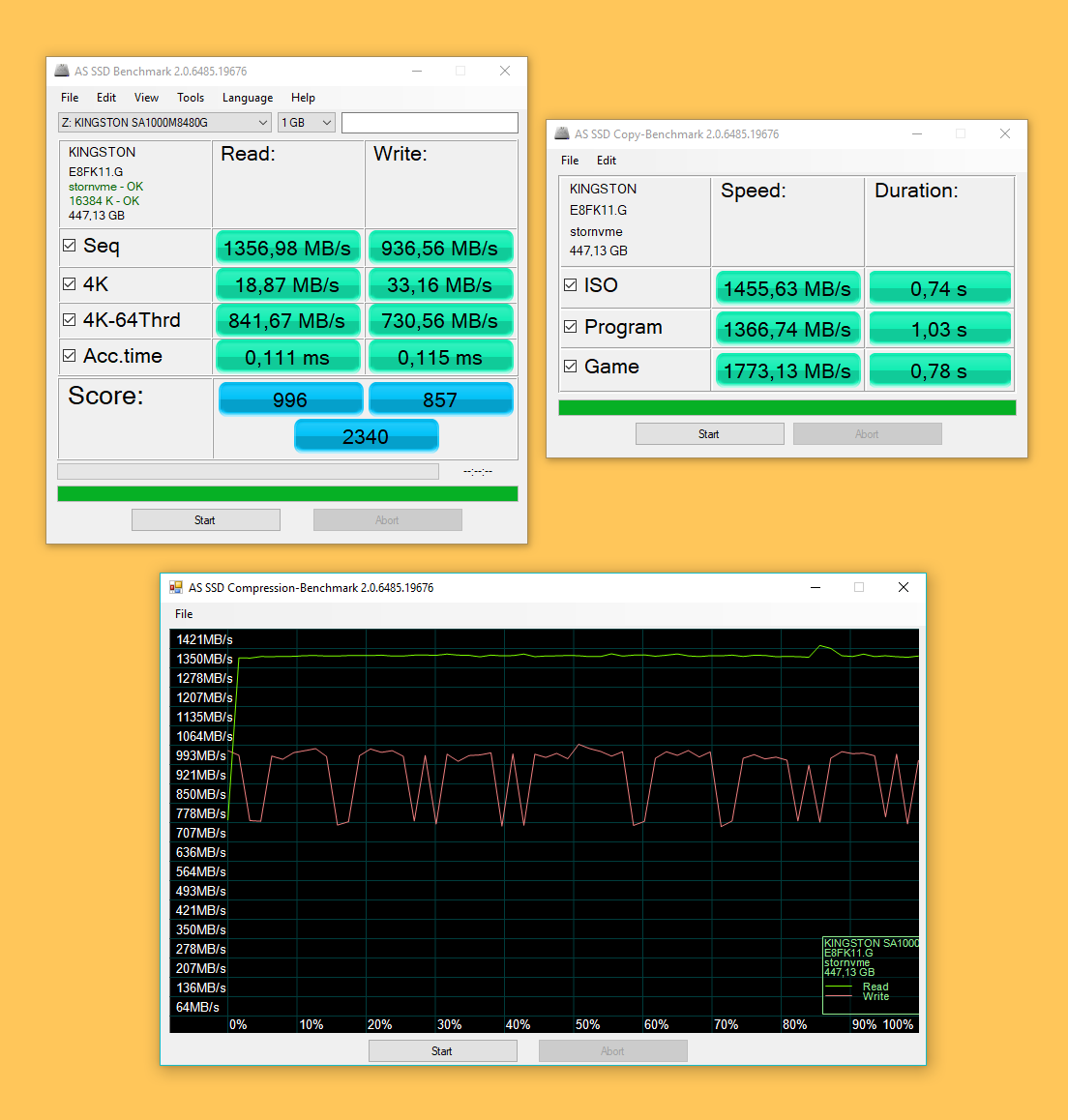Click the 4K-64Thrd write value 730,56 MB/s
1068x1120 pixels.
coord(440,321)
